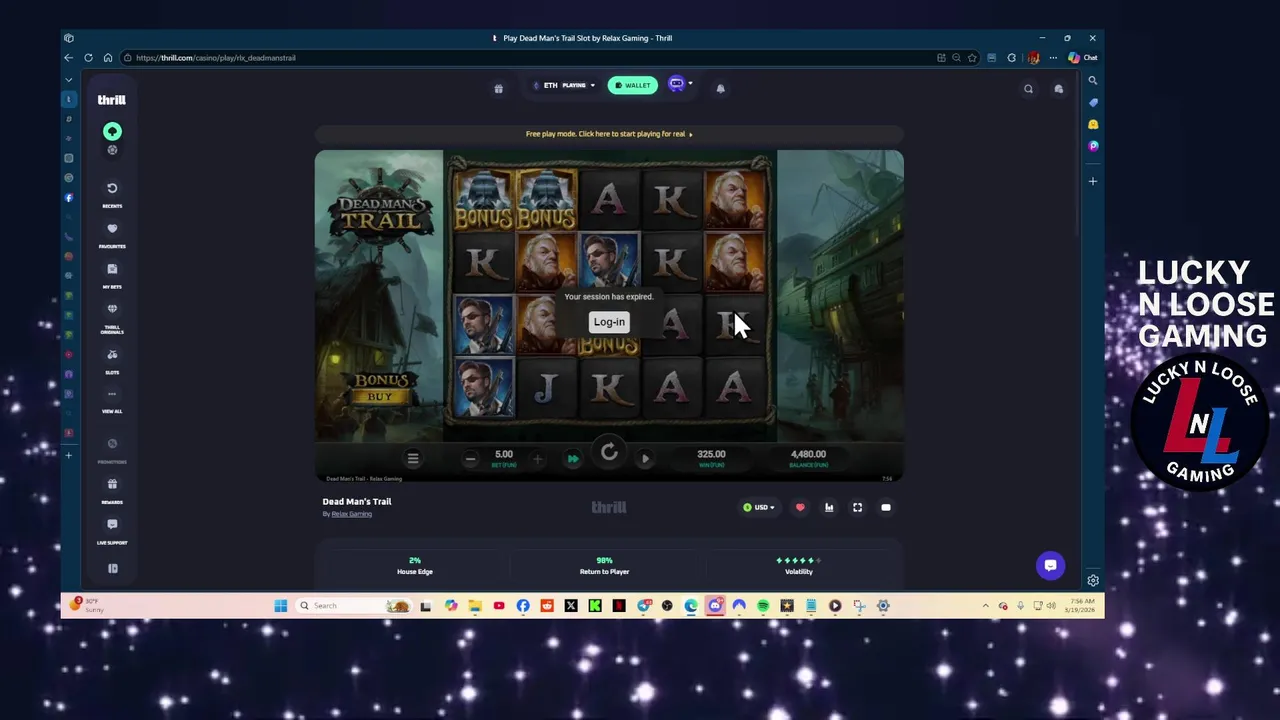Open Facebook from the taskbar

(523, 606)
